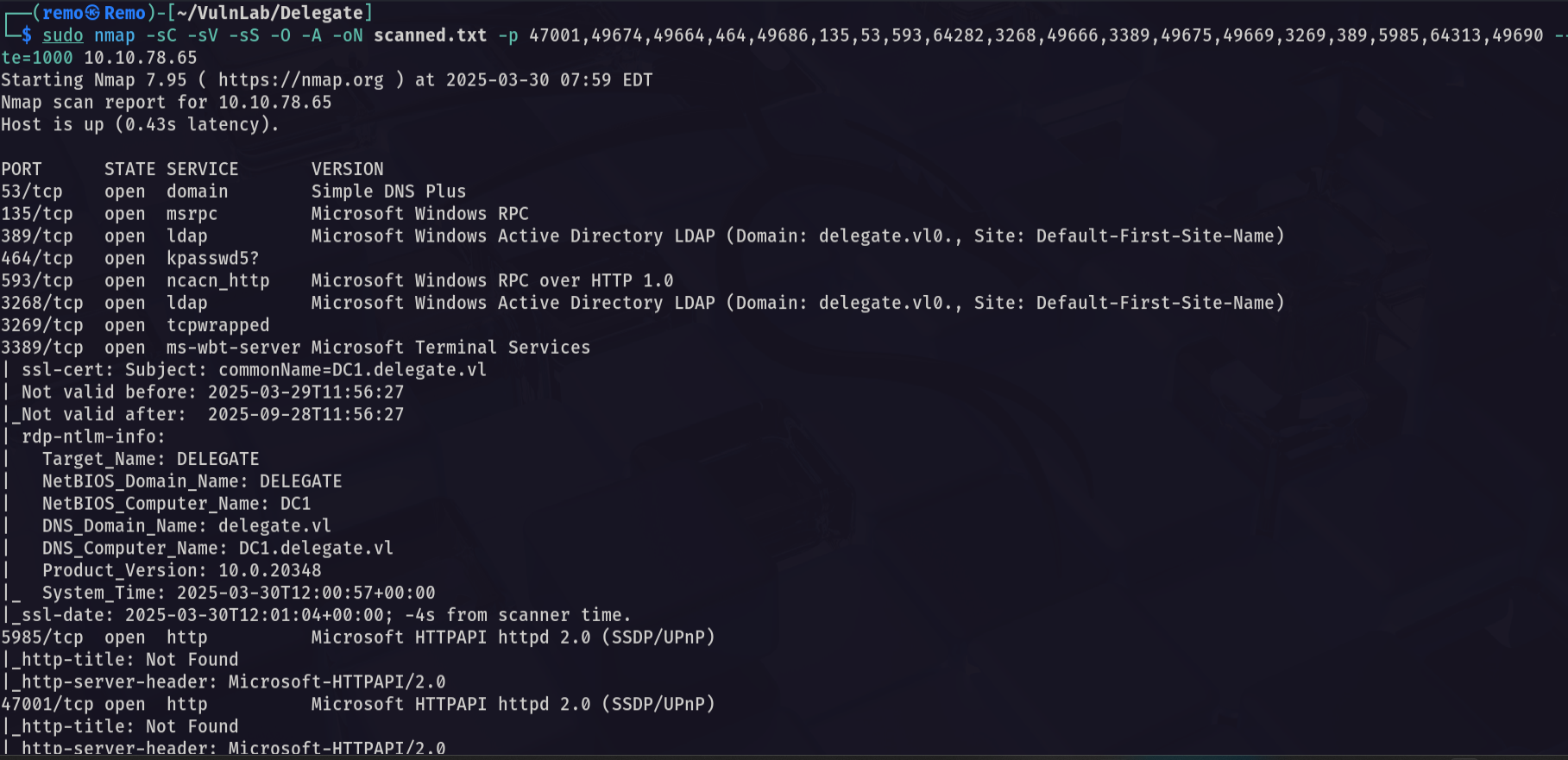The image size is (1568, 760).
Task: Click the dollar sign prompt symbol
Action: click(27, 35)
